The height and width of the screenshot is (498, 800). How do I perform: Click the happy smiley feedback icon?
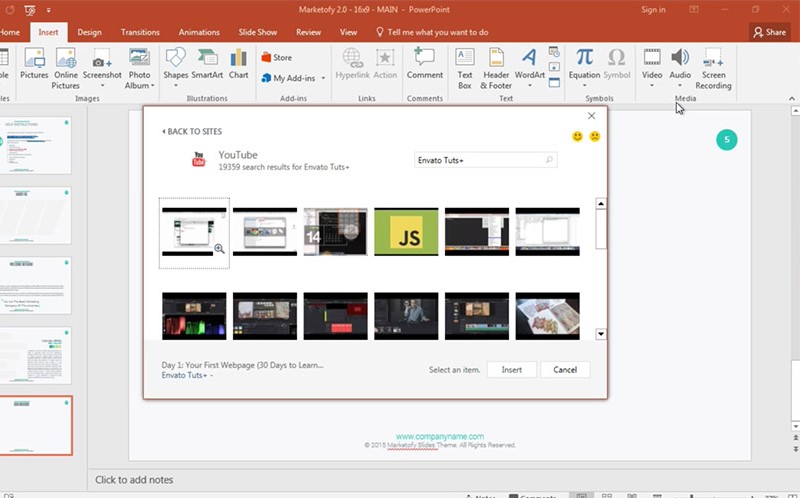(577, 136)
